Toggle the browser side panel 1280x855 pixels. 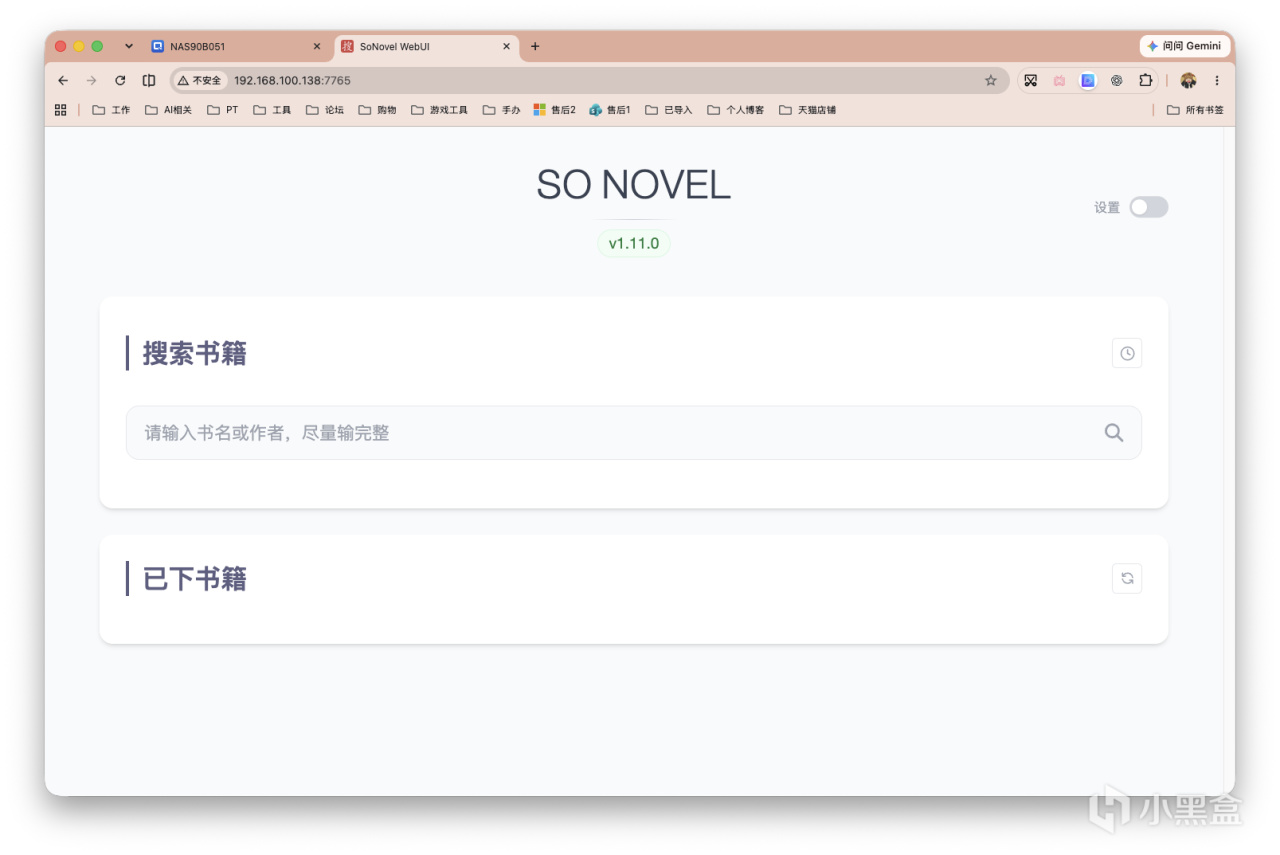149,80
